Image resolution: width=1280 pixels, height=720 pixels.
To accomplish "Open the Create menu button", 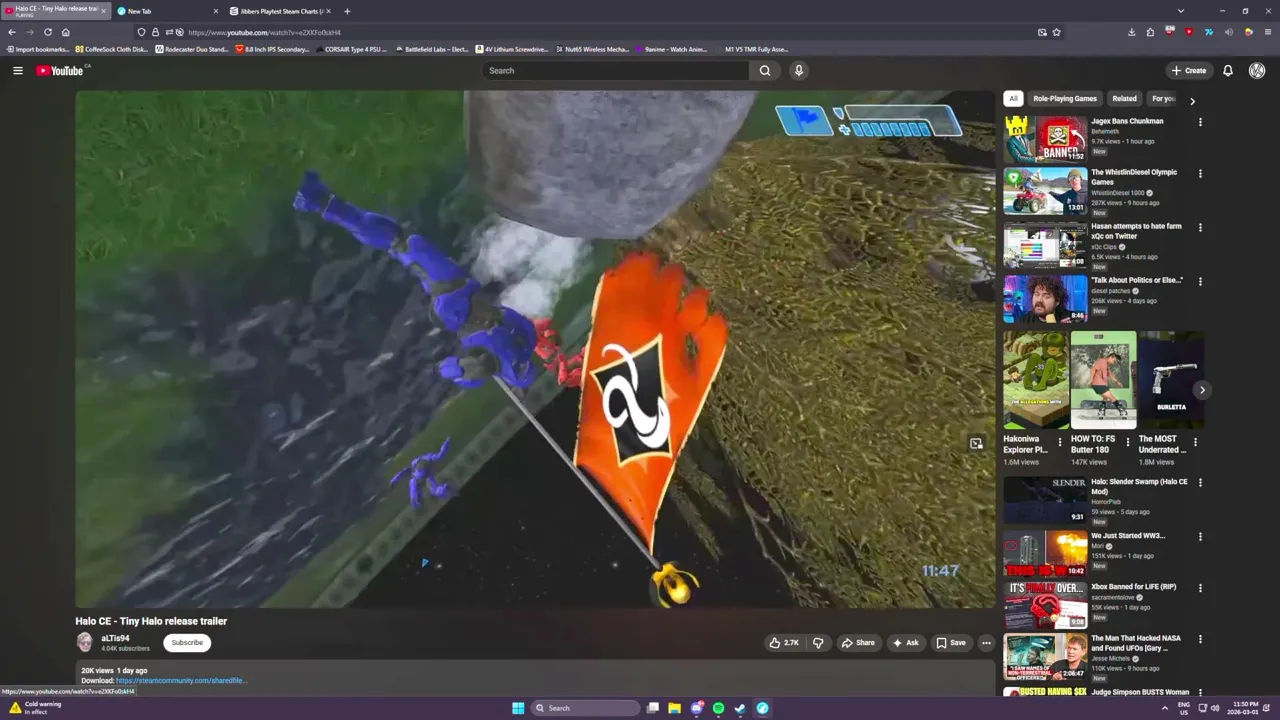I will [1190, 70].
